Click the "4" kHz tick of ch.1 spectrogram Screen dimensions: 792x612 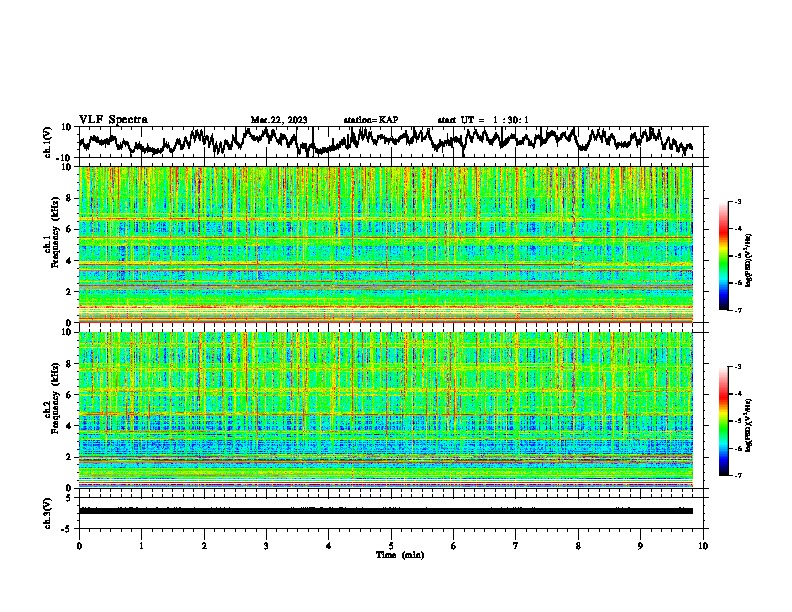[x=71, y=261]
